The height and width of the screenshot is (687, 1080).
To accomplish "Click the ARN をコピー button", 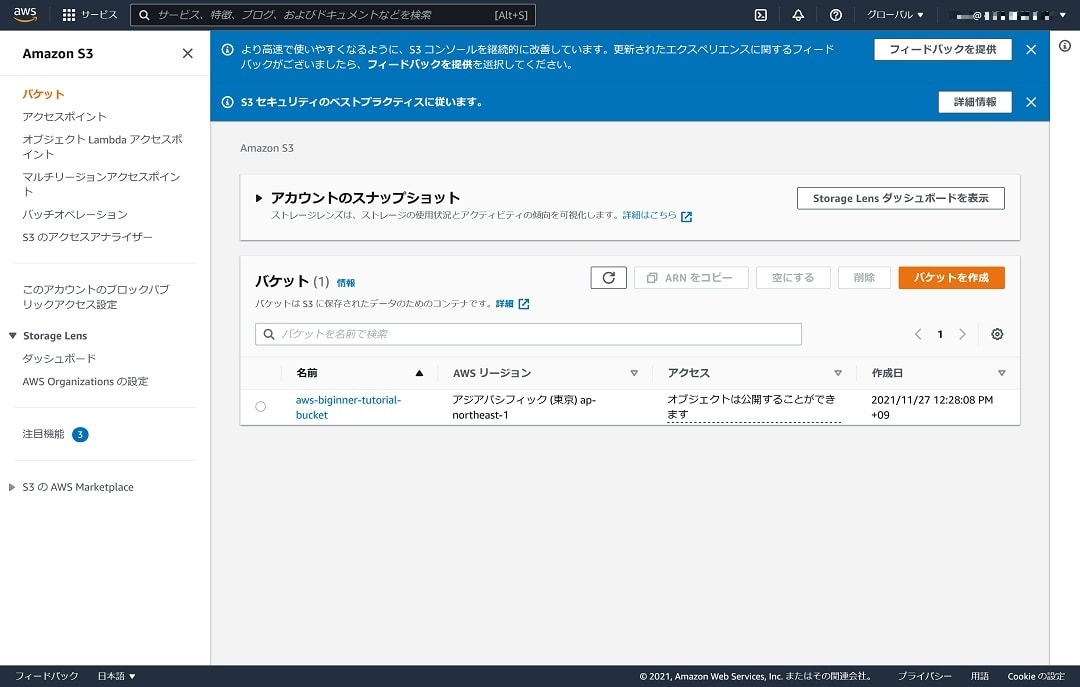I will (691, 278).
